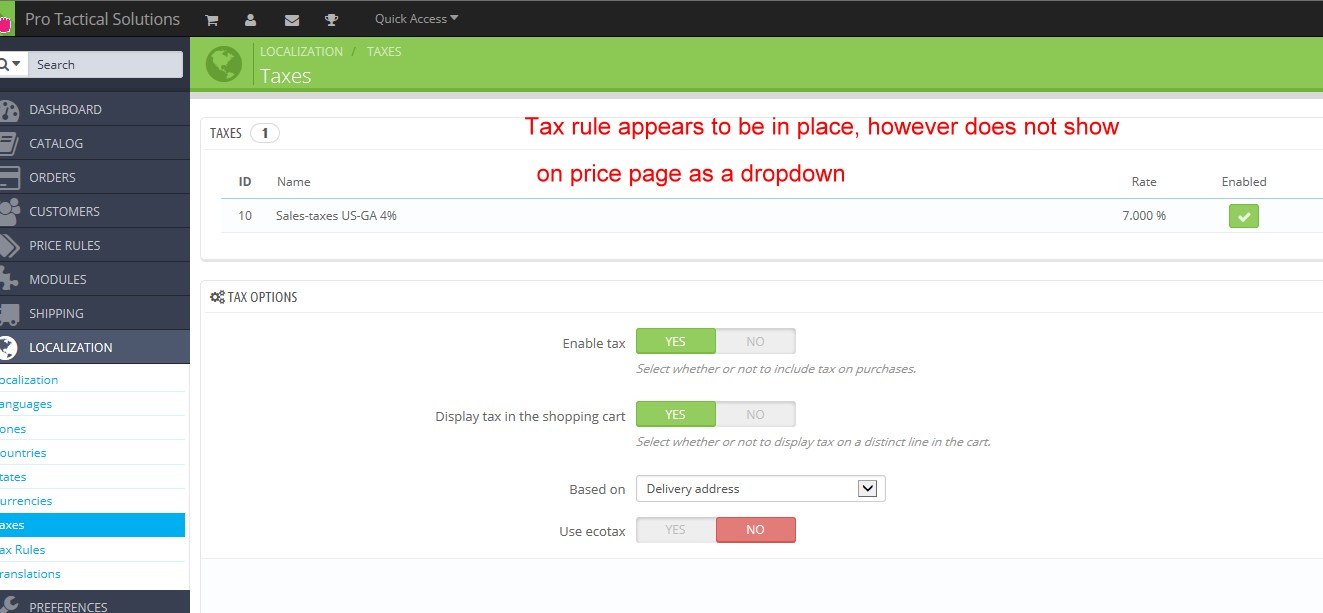The height and width of the screenshot is (613, 1323).
Task: Open the Countries submenu link
Action: click(x=23, y=453)
